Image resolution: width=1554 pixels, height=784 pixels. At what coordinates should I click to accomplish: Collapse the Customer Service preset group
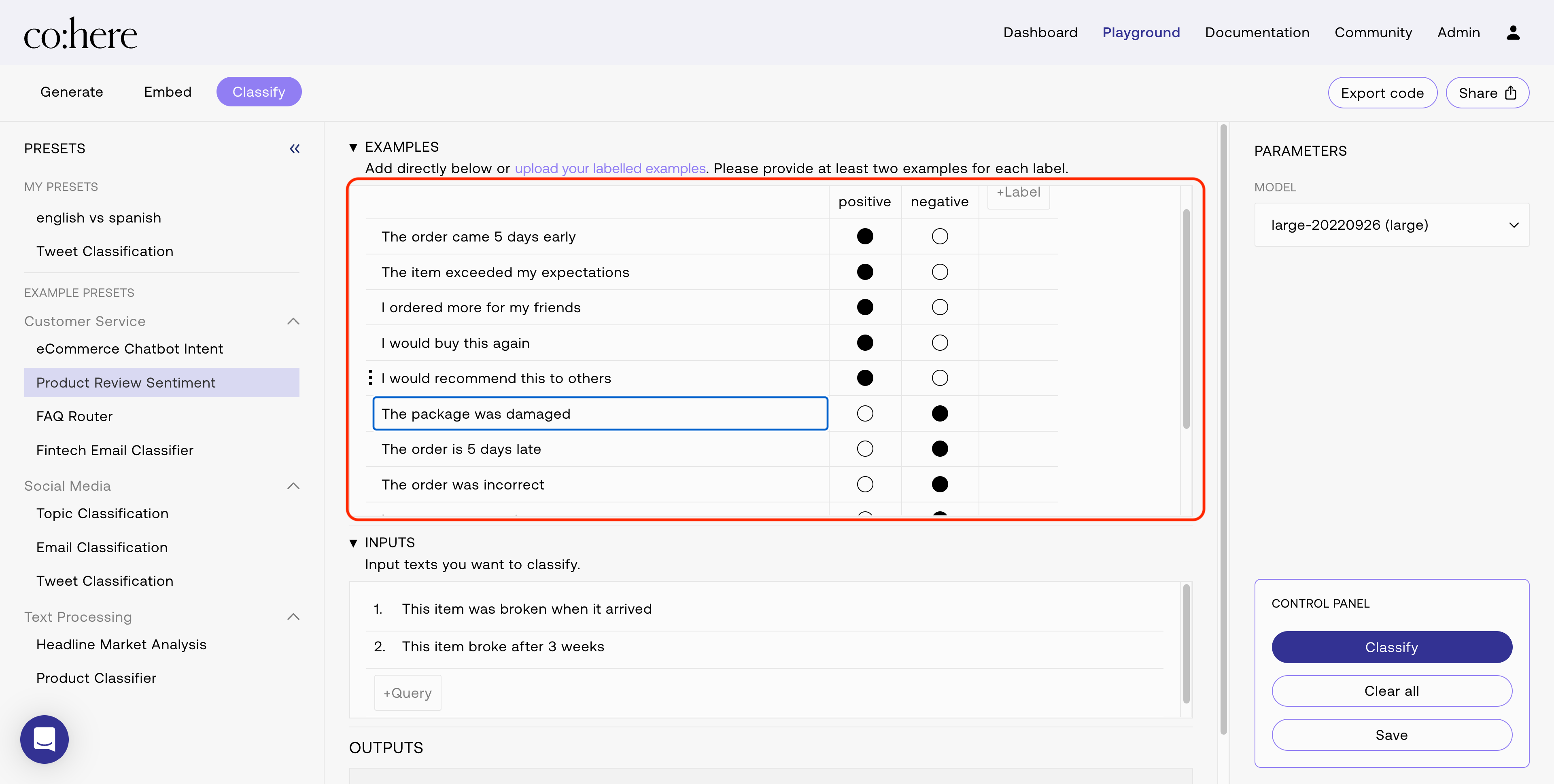[293, 322]
